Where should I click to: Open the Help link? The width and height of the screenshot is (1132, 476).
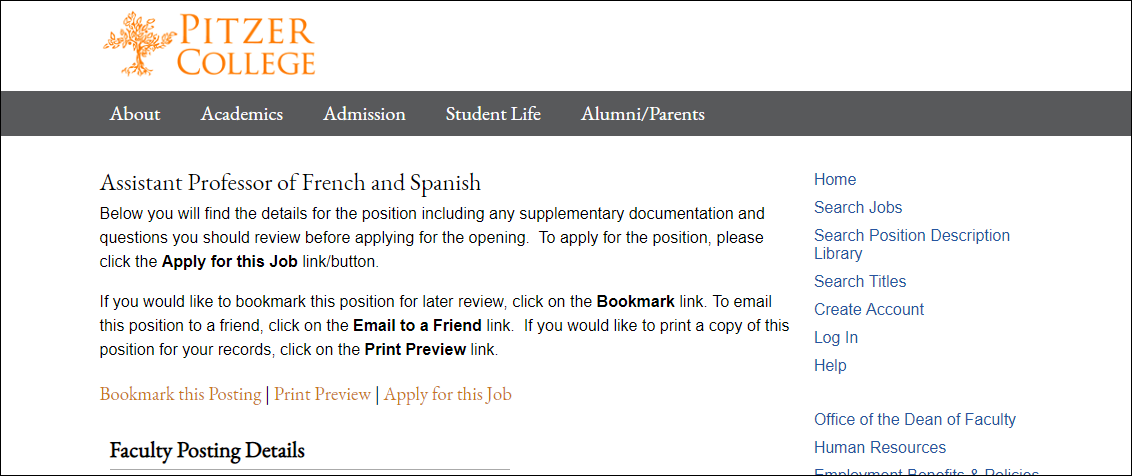pos(830,365)
